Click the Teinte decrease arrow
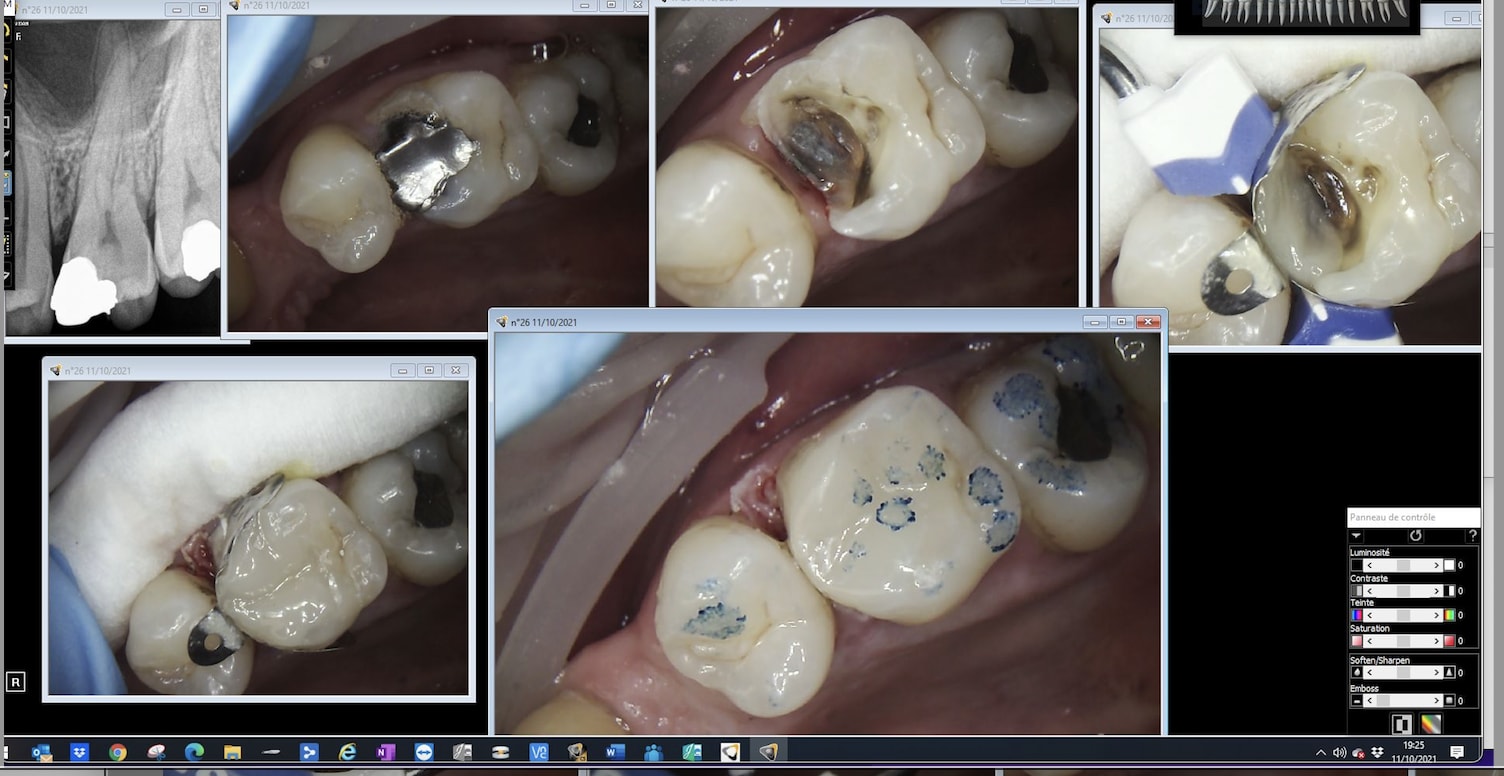Image resolution: width=1504 pixels, height=776 pixels. [1370, 616]
